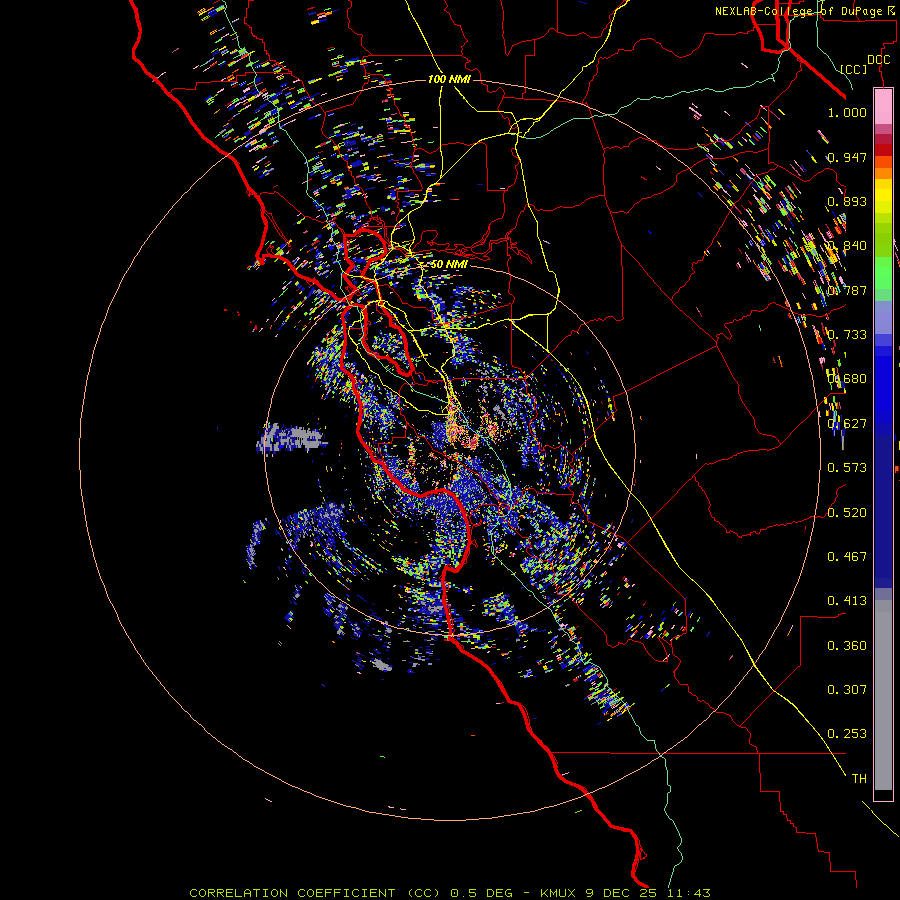Select the 0.893 scale value
This screenshot has width=900, height=900.
847,201
